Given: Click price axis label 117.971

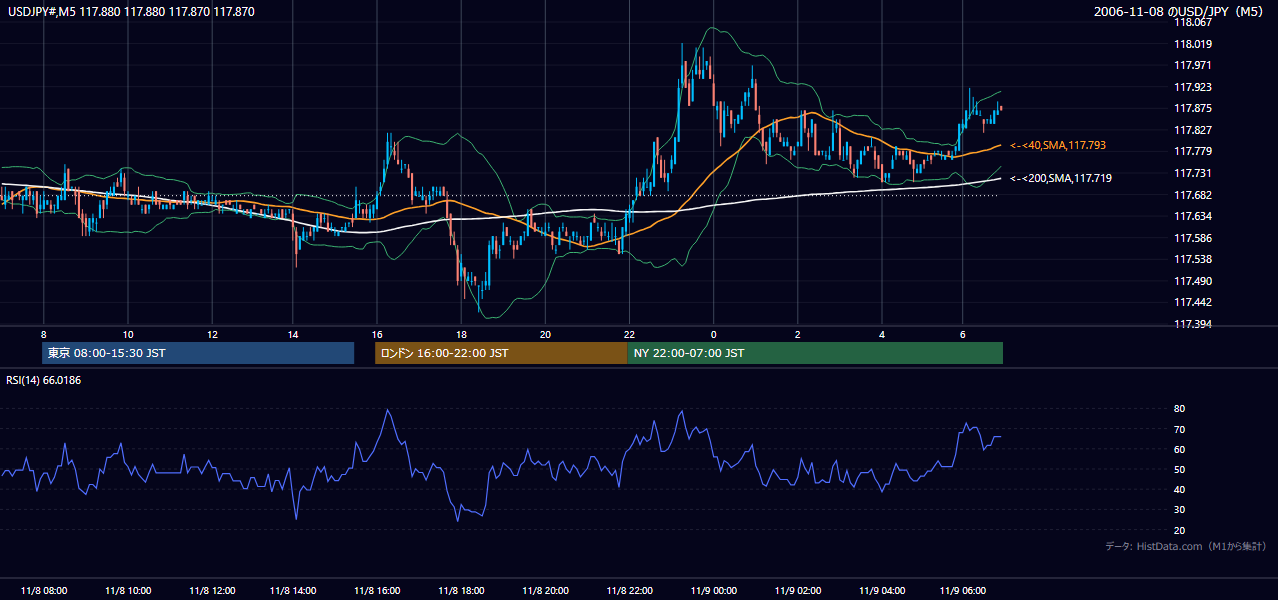Looking at the screenshot, I should pos(1192,65).
